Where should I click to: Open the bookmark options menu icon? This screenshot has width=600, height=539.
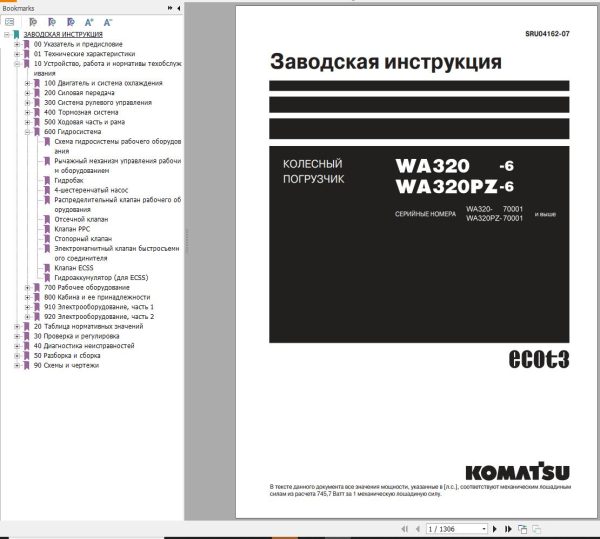pyautogui.click(x=10, y=22)
